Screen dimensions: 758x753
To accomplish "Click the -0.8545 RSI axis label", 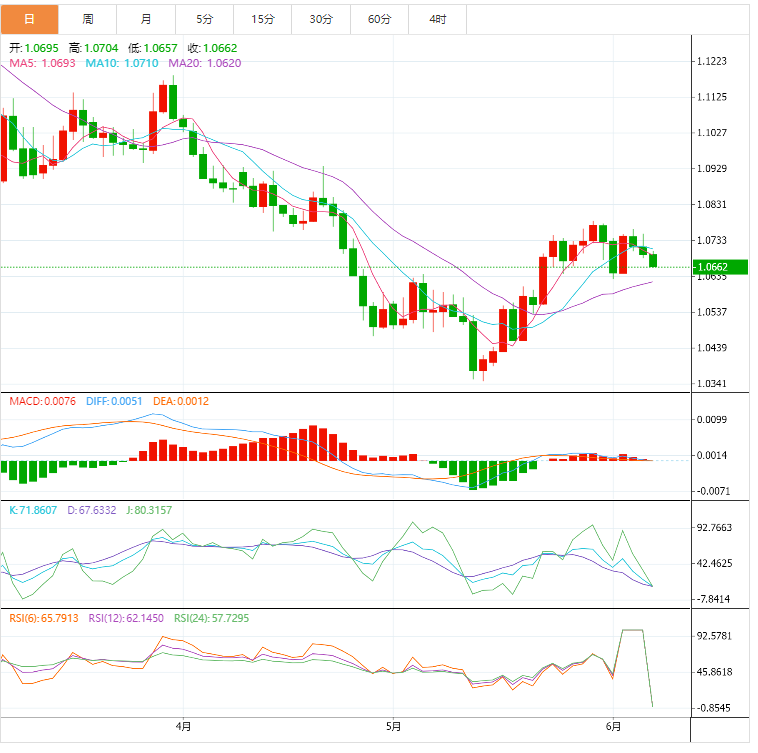I will point(713,708).
